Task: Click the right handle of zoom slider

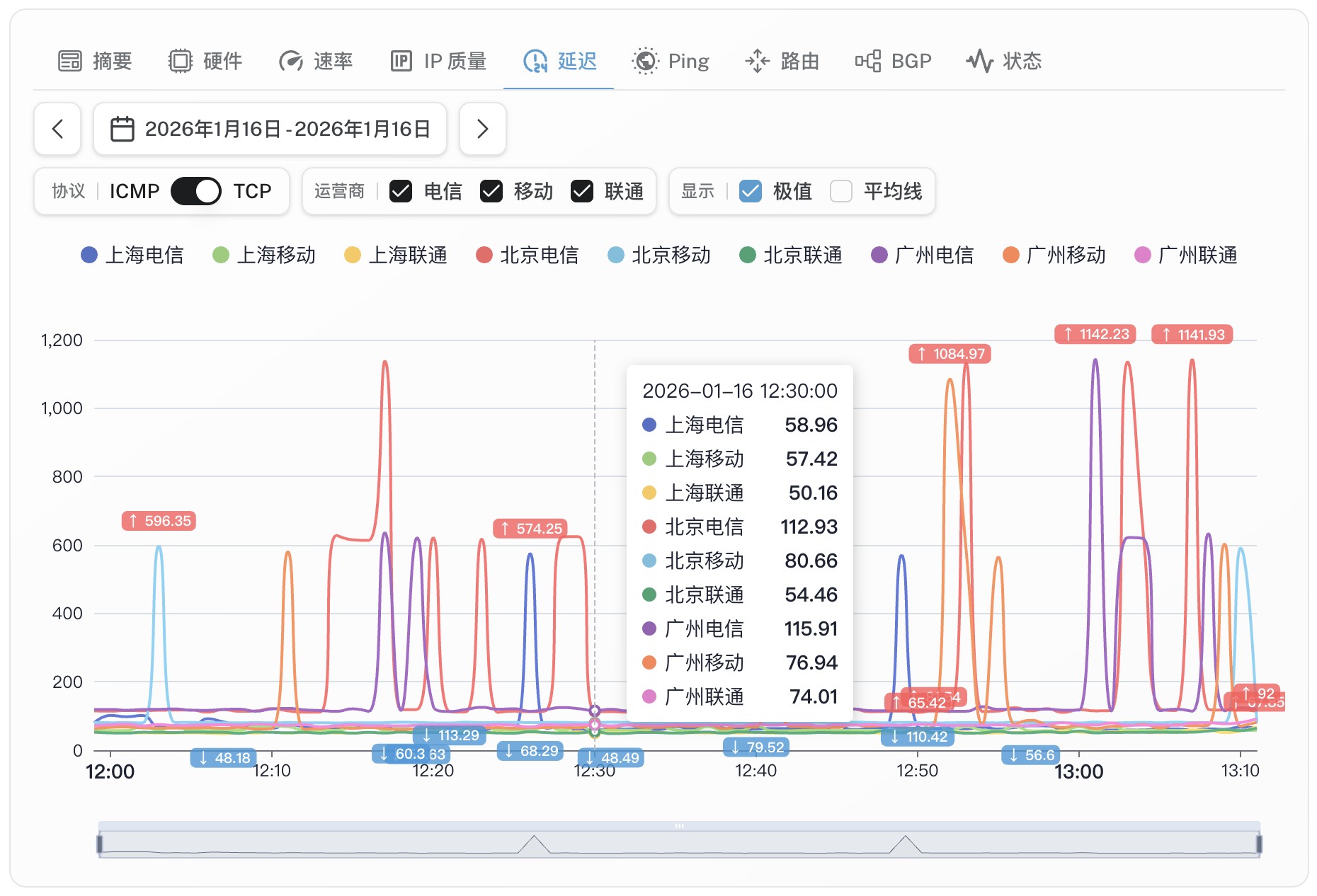Action: coord(1259,844)
